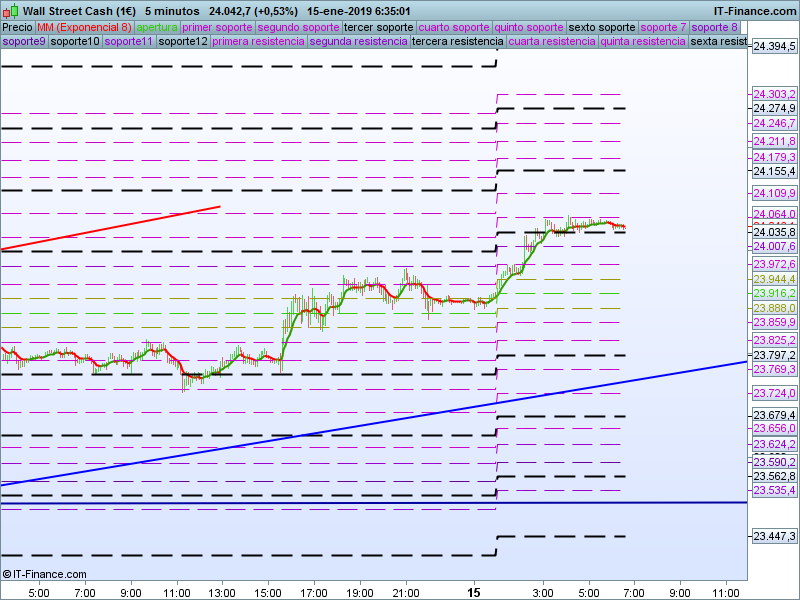This screenshot has width=800, height=600.
Task: Click the 24.246,7 price label
Action: tap(774, 123)
